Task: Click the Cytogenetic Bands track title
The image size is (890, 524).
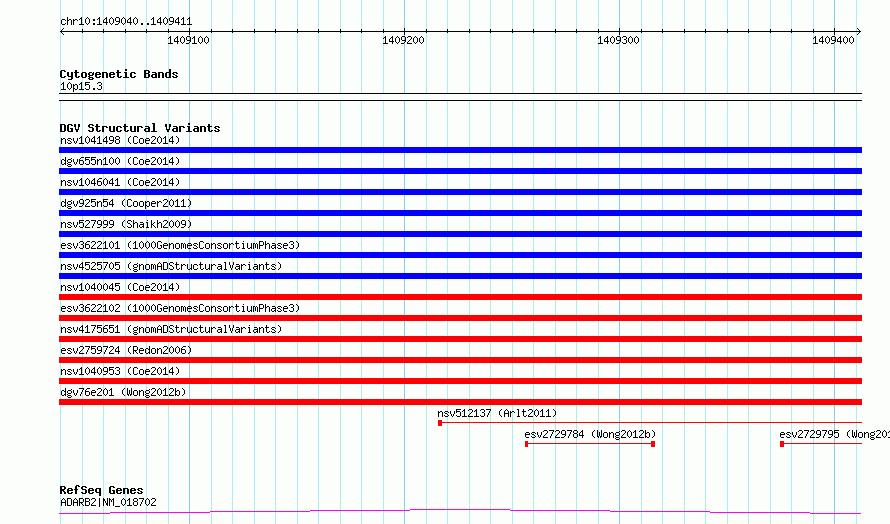Action: (119, 74)
